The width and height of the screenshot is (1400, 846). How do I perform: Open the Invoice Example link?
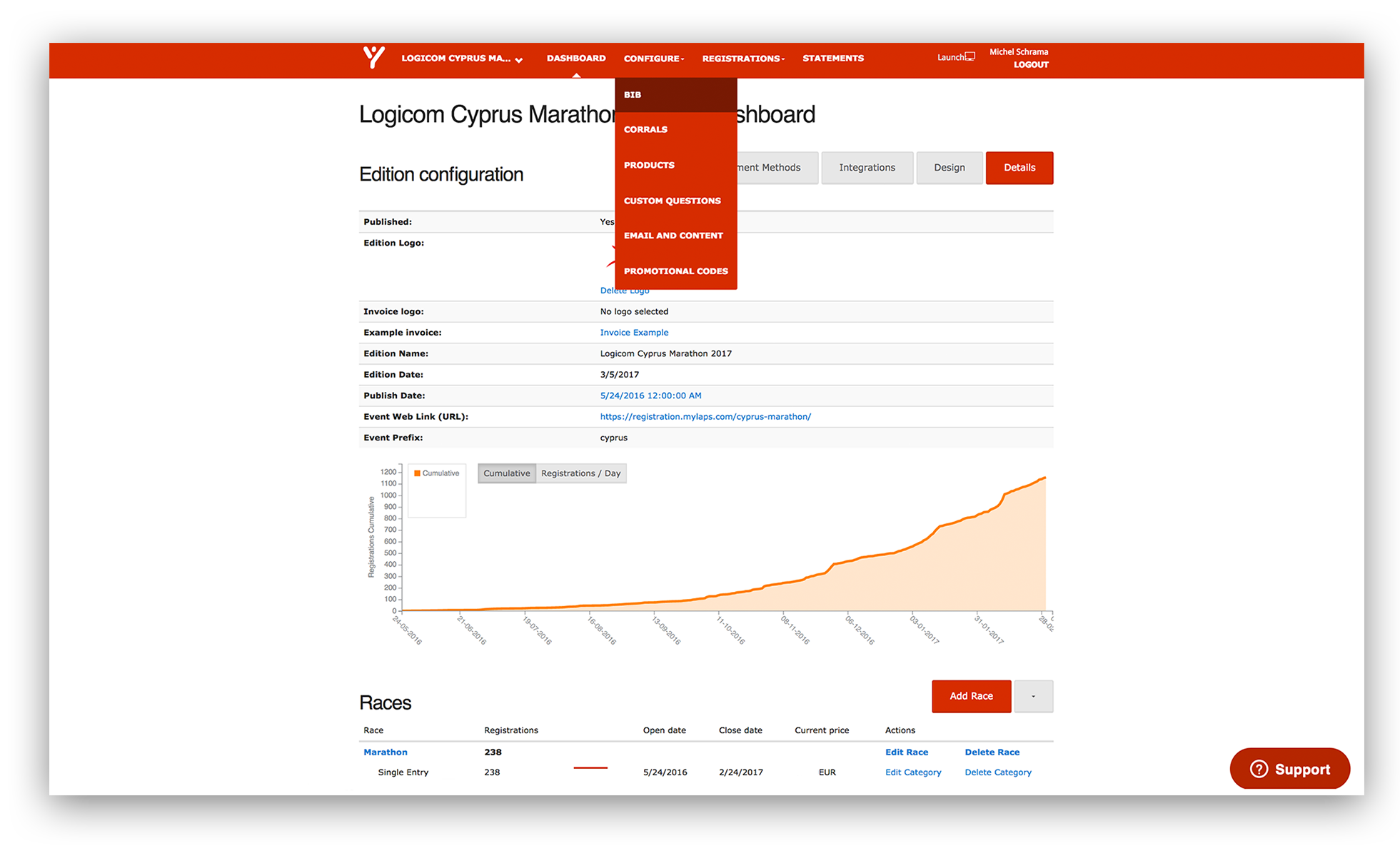point(634,333)
